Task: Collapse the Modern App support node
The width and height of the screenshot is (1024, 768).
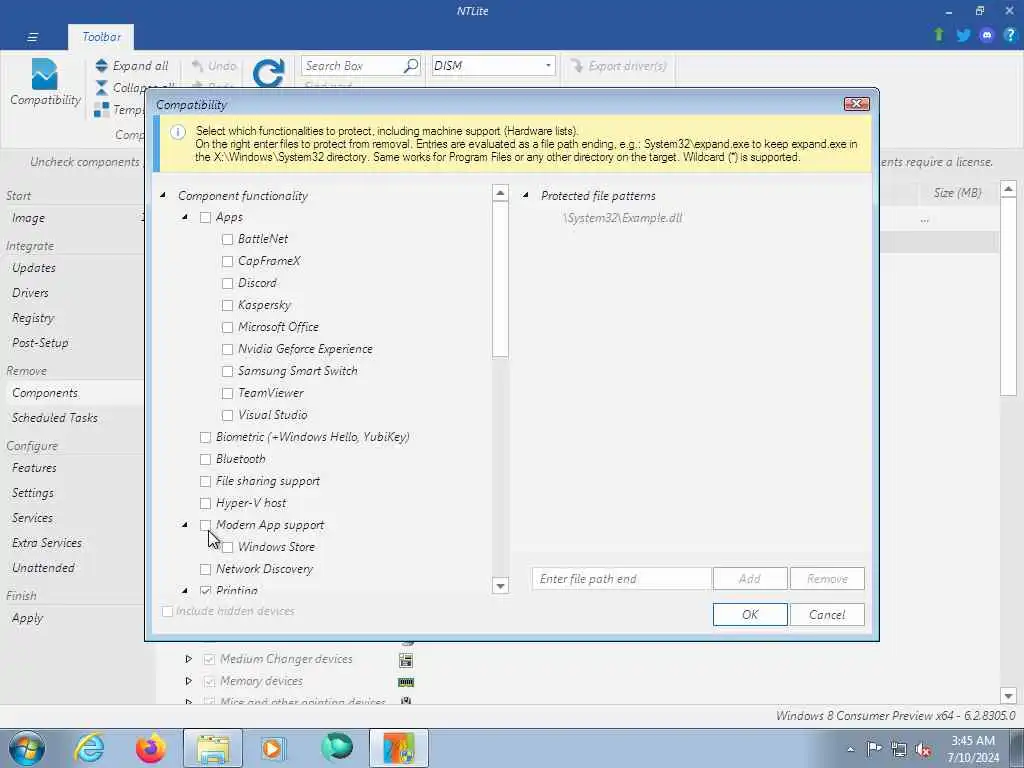Action: [185, 525]
